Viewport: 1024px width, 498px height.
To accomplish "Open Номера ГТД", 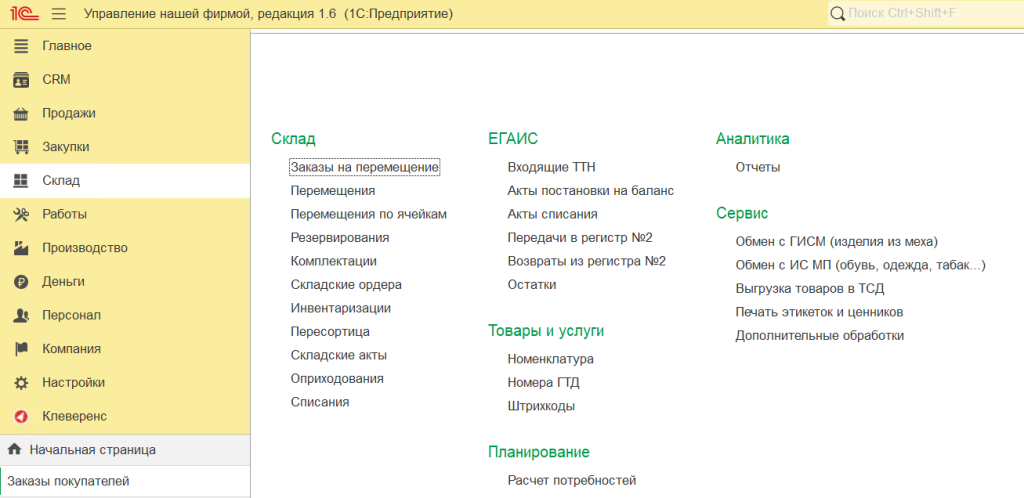I will pos(543,382).
